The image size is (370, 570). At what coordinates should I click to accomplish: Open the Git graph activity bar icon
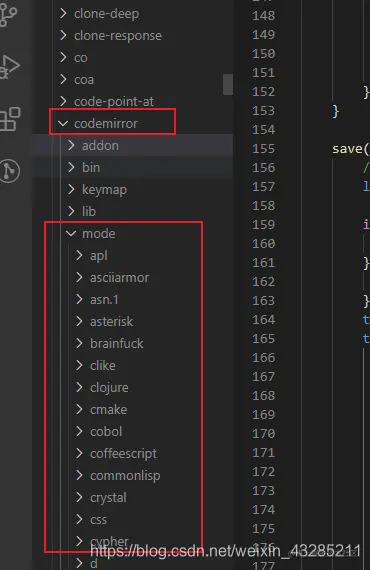(9, 170)
